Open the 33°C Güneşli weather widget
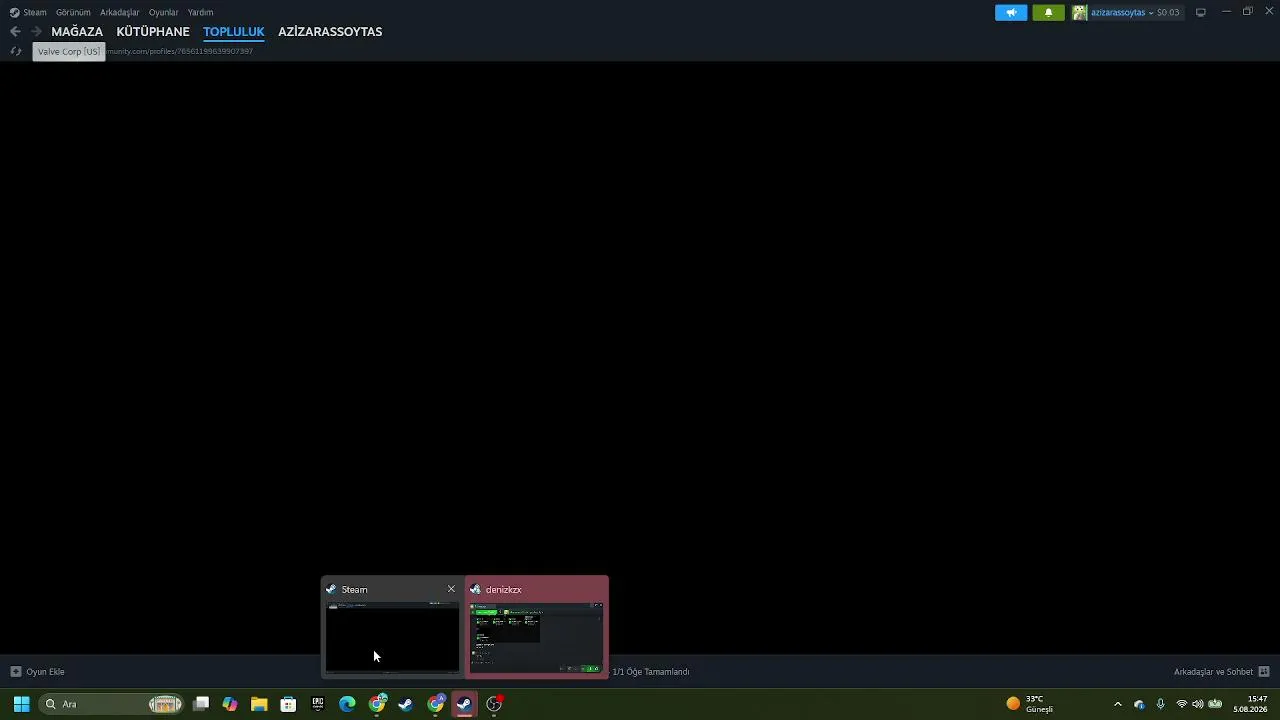Image resolution: width=1280 pixels, height=720 pixels. (x=1030, y=704)
